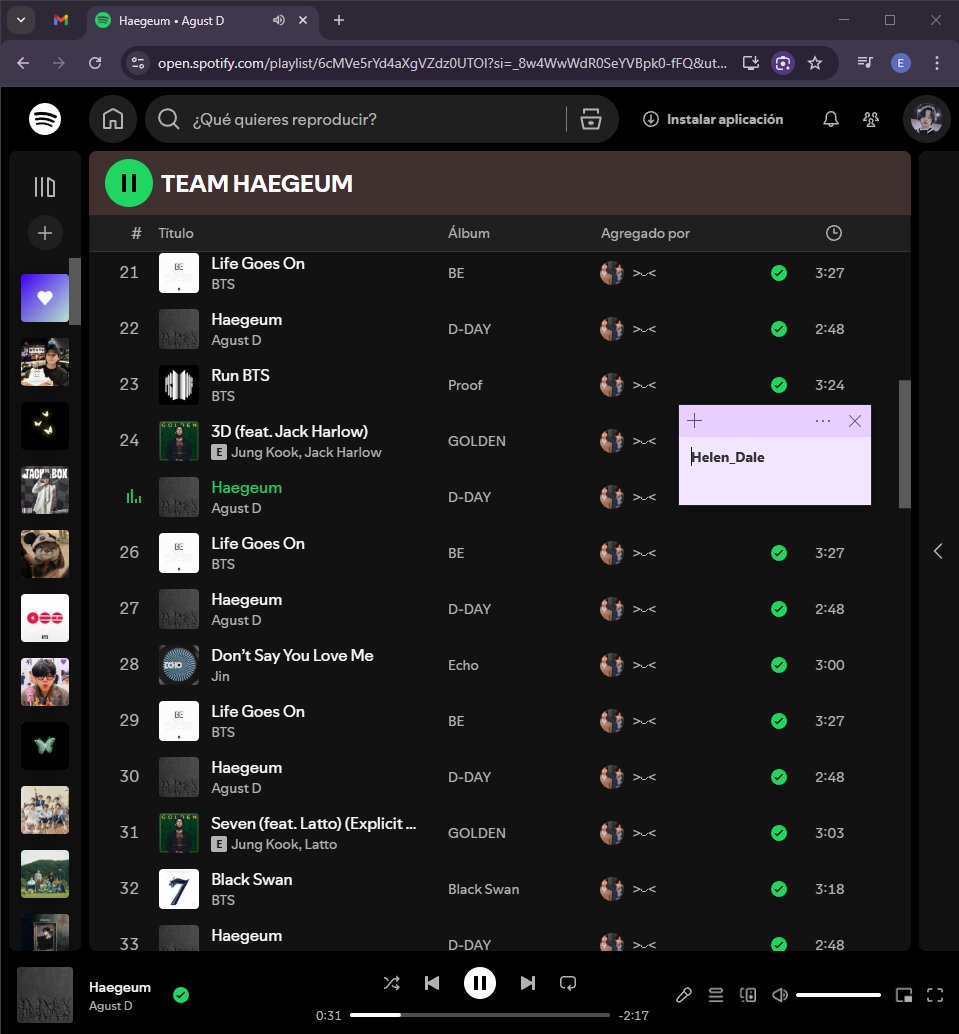
Task: Seek in the song progress bar
Action: click(x=480, y=1015)
